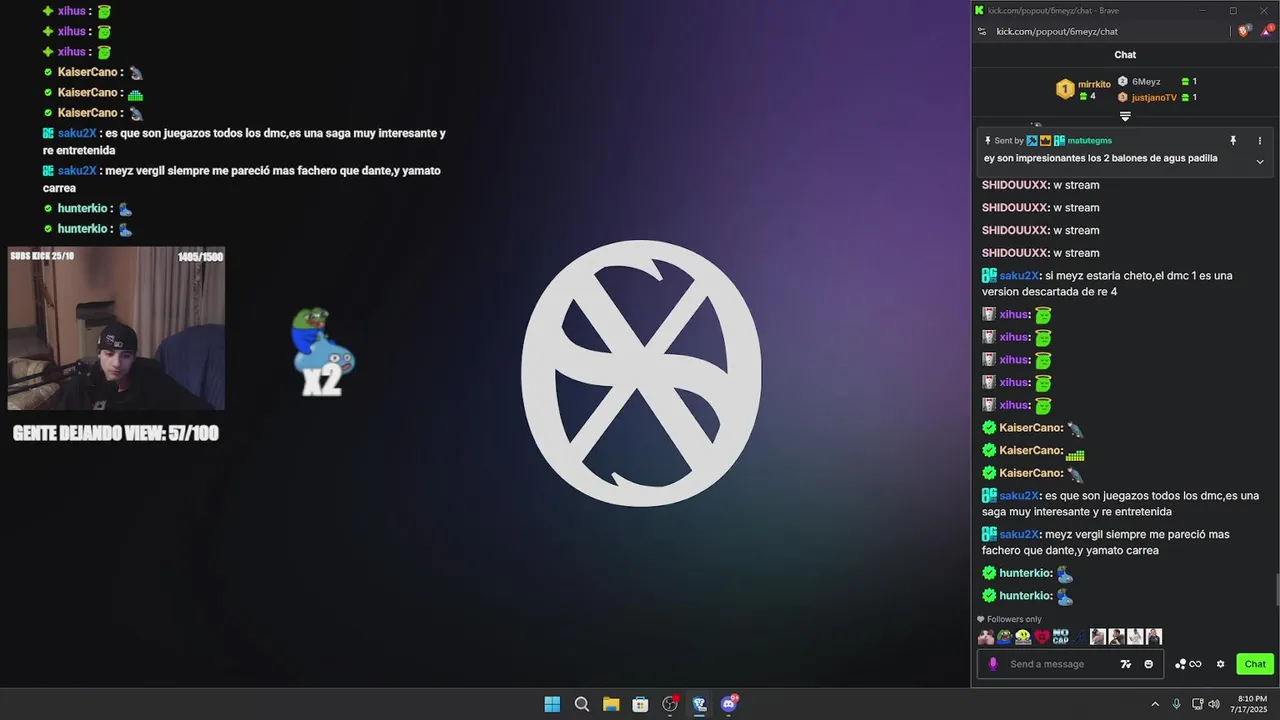This screenshot has width=1280, height=720.
Task: Click the kick.com/popout/6meyz/chat address bar
Action: coord(1057,31)
